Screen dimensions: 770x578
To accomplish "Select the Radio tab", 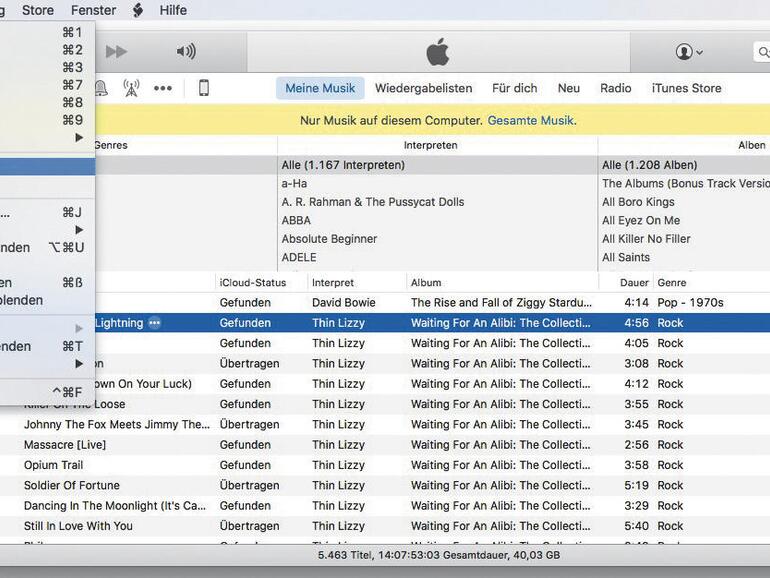I will pyautogui.click(x=615, y=88).
